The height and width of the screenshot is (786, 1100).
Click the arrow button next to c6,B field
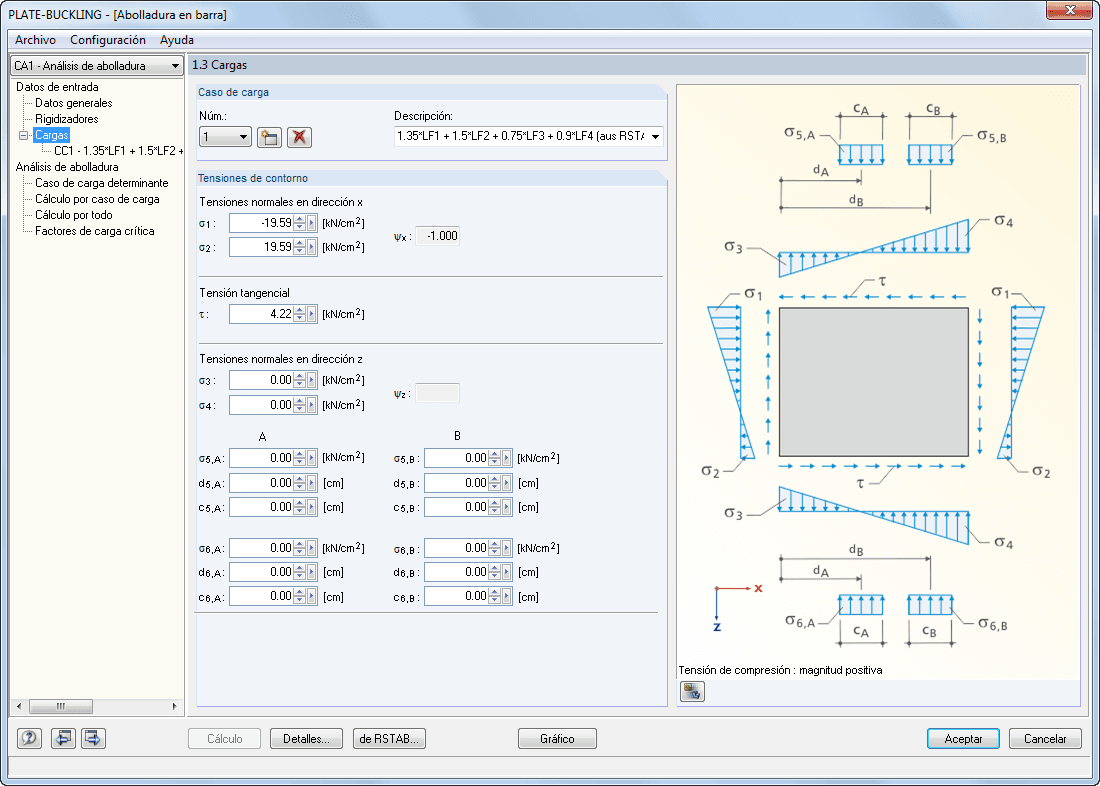click(507, 597)
